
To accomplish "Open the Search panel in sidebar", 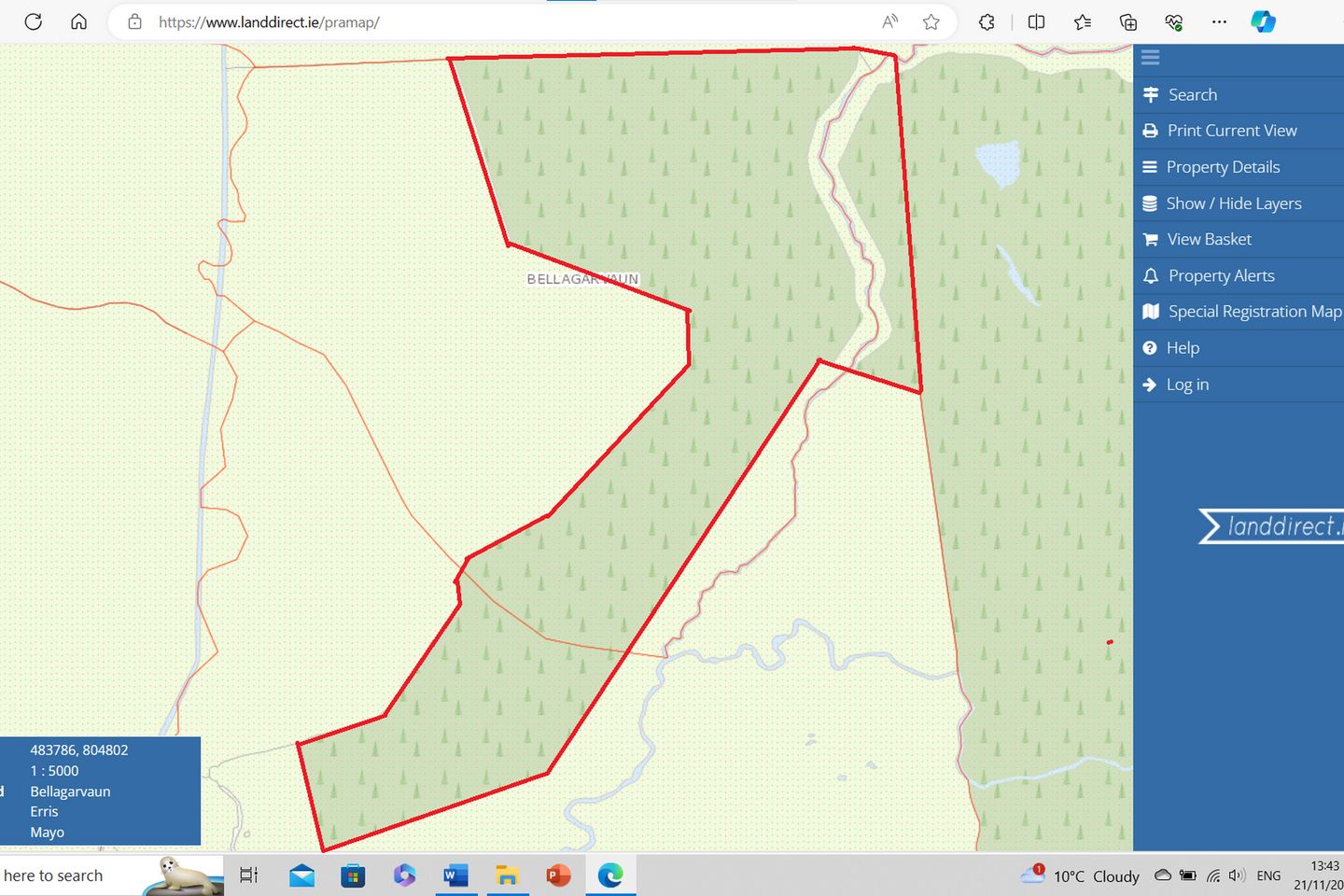I will point(1192,94).
